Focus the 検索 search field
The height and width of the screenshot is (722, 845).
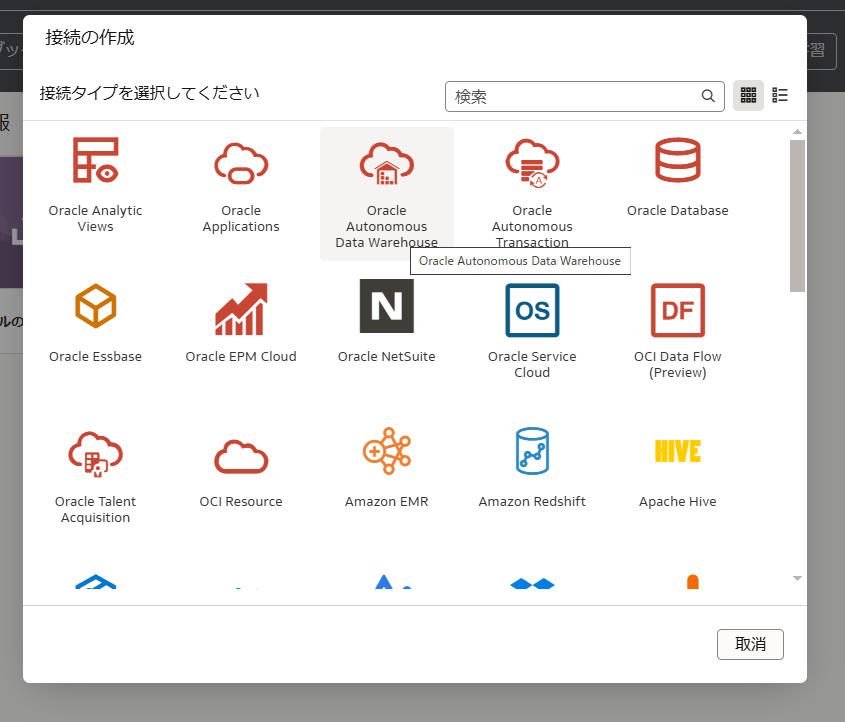point(585,96)
